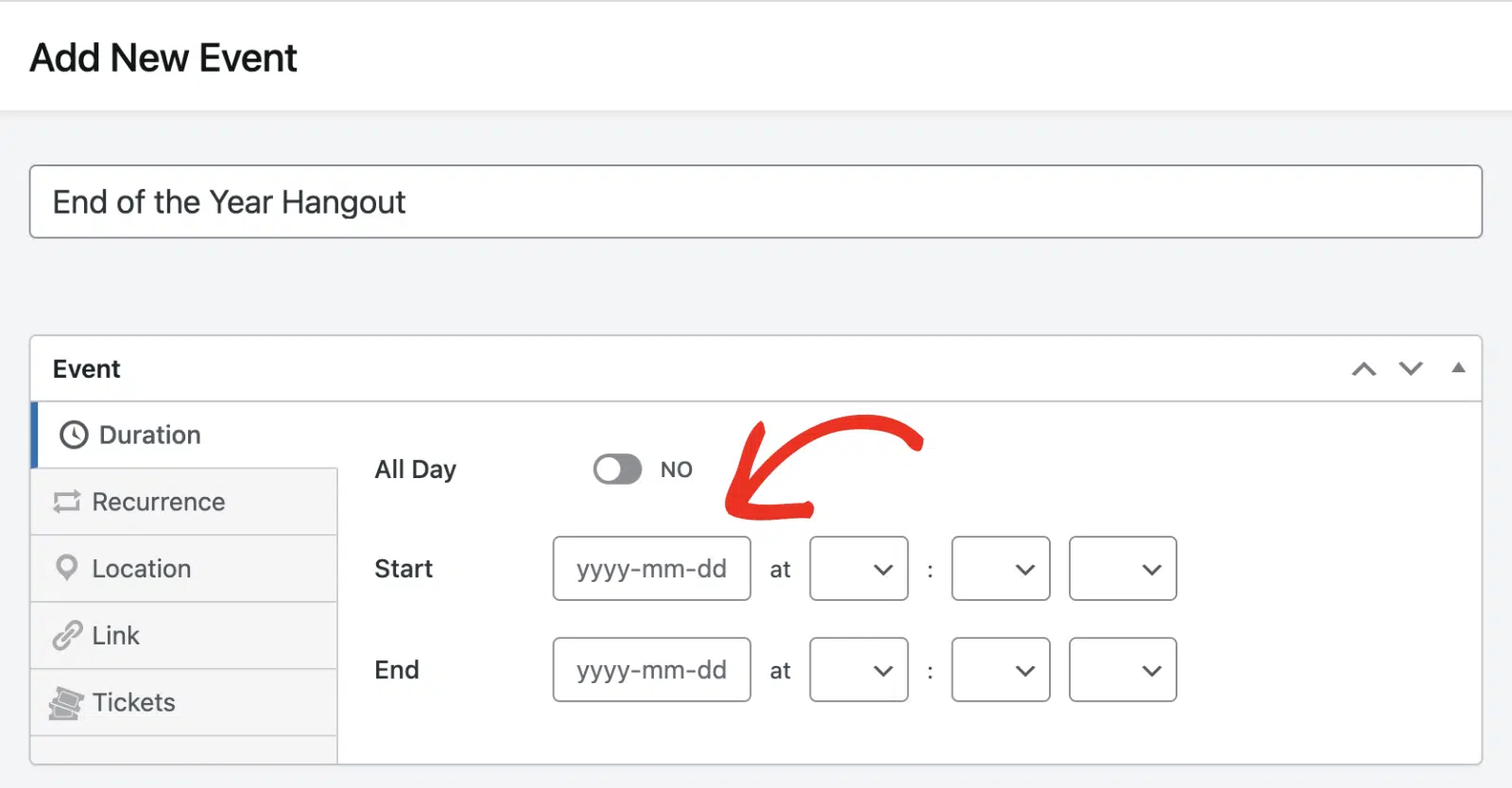Select the Location tab label
This screenshot has width=1512, height=788.
click(142, 569)
